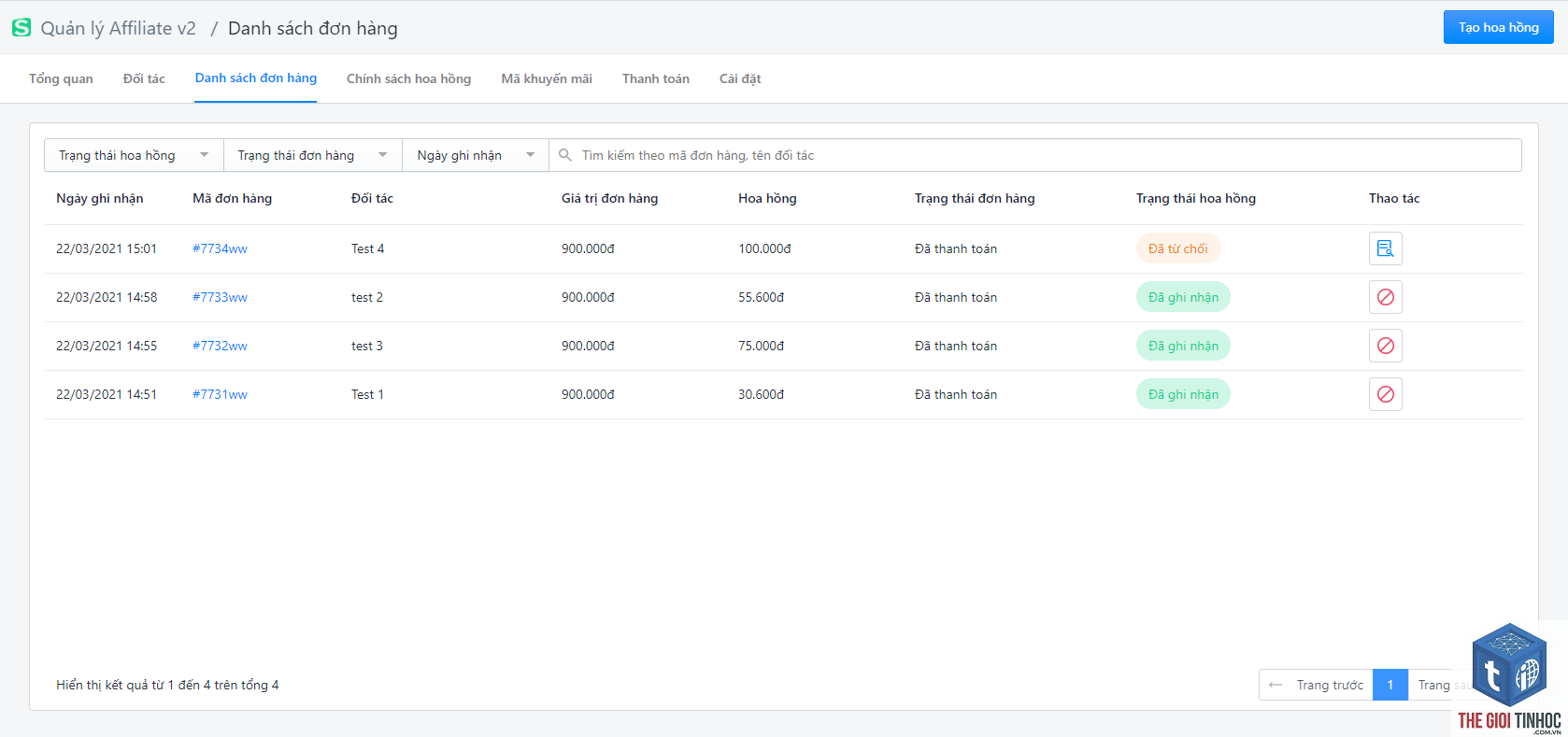
Task: Go to the Thanh toán tab
Action: pos(656,78)
